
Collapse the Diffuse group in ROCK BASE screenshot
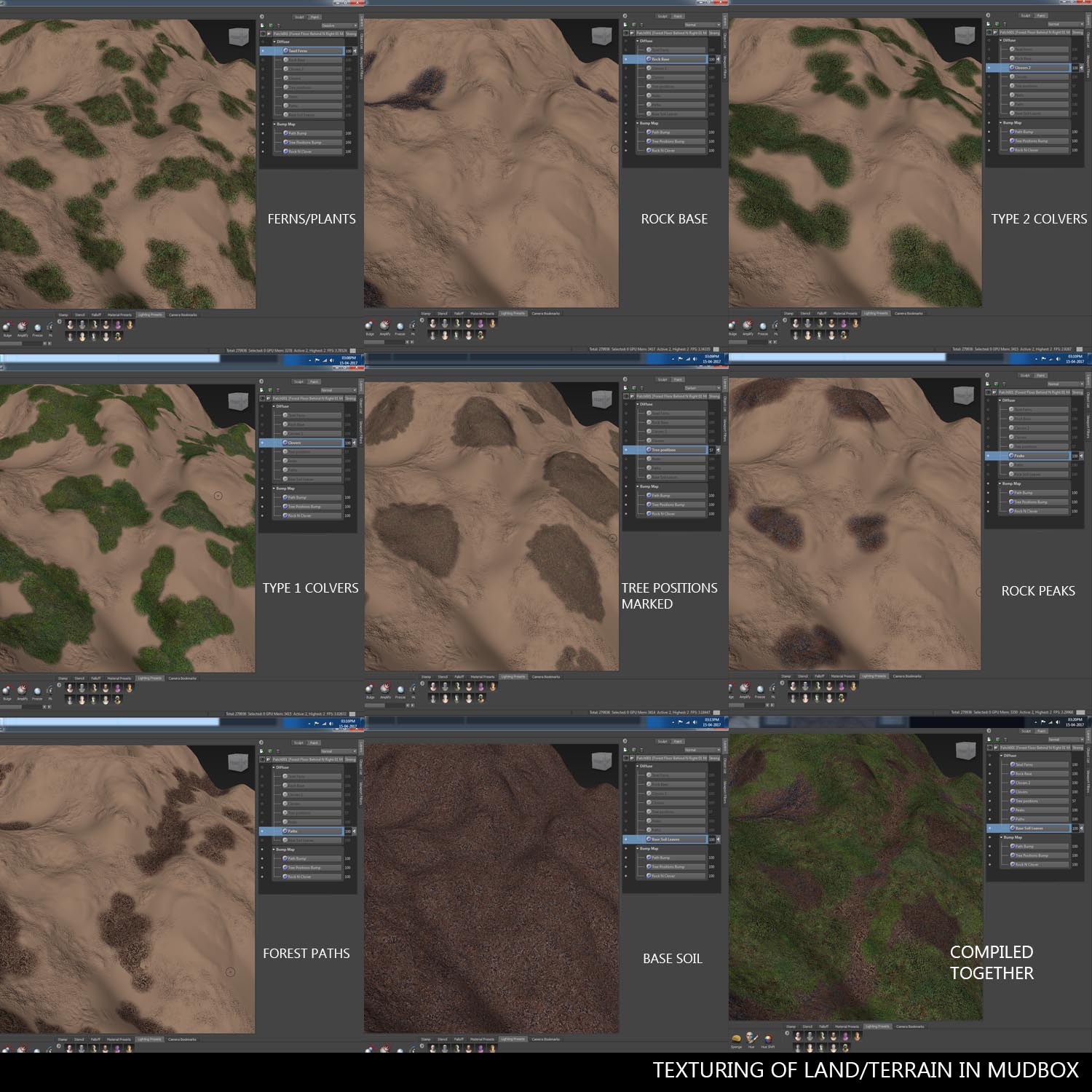638,41
